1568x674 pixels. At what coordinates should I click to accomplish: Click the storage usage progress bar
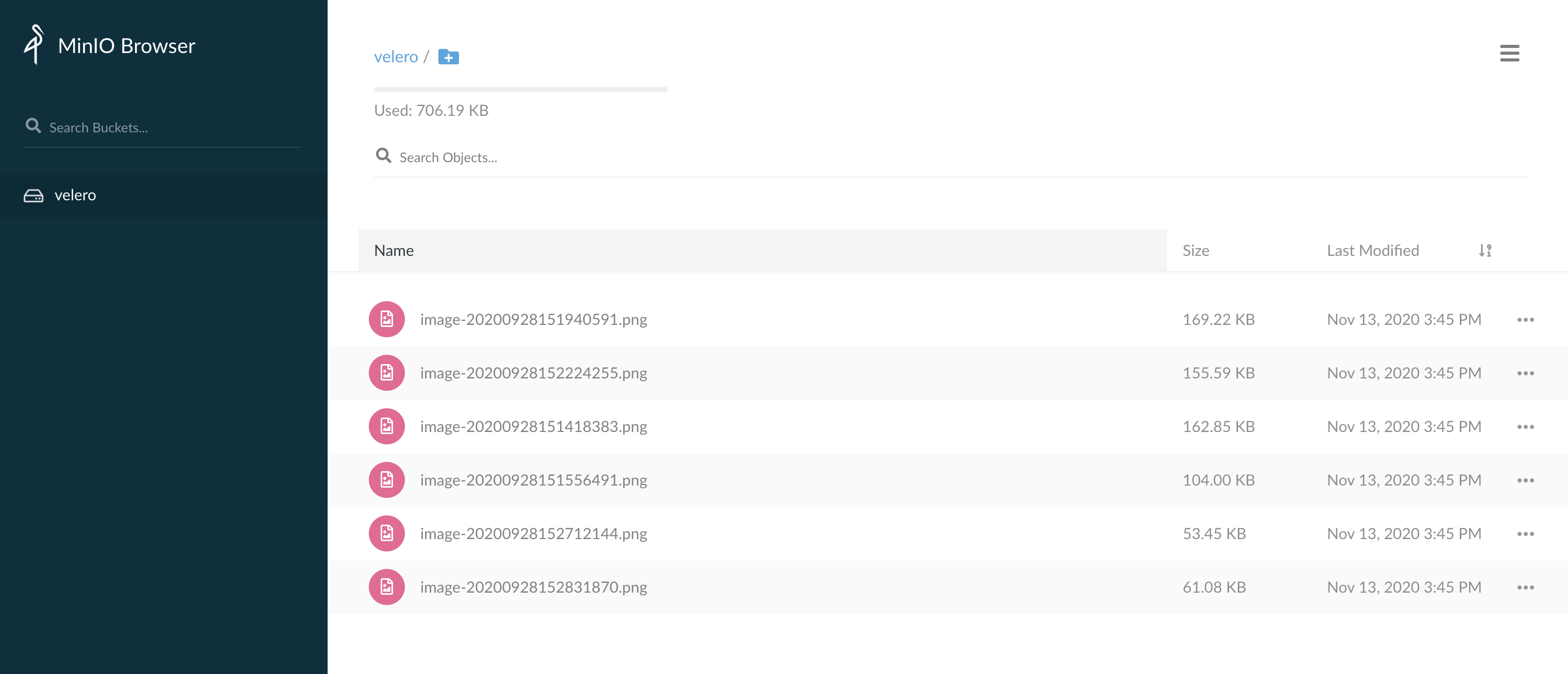[520, 90]
